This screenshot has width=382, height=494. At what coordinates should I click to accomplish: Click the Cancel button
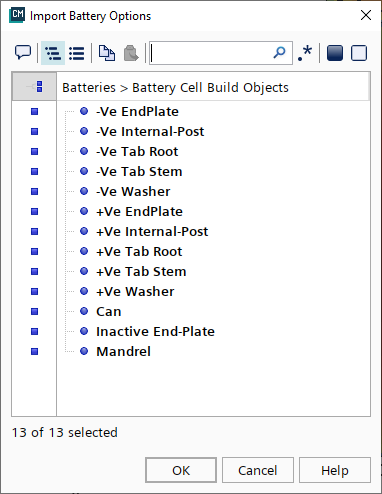point(258,470)
